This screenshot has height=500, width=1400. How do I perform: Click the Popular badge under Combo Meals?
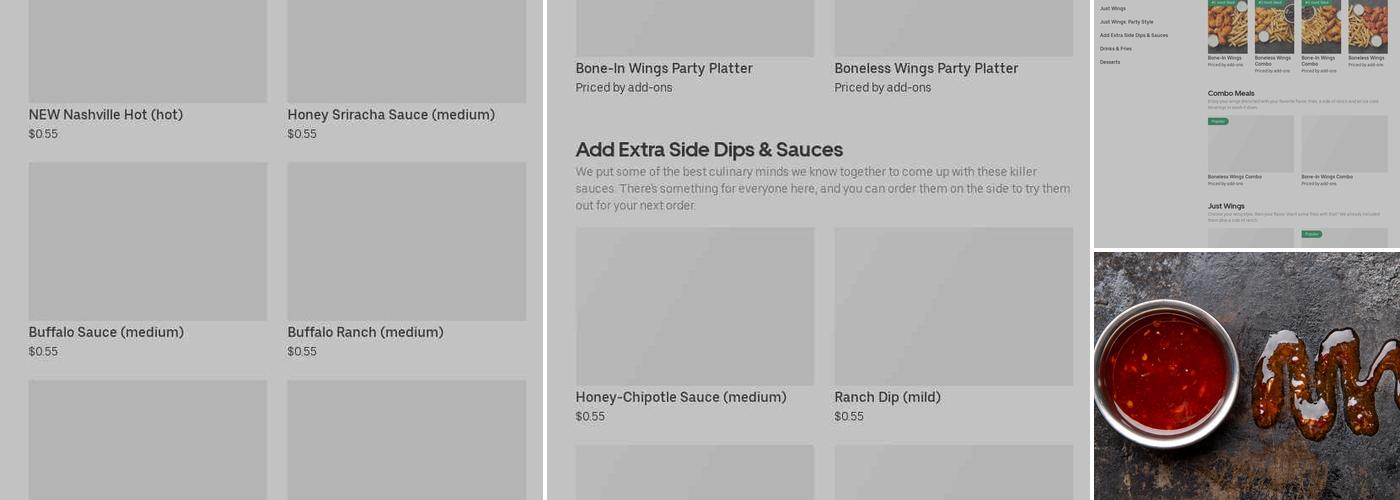coord(1218,121)
